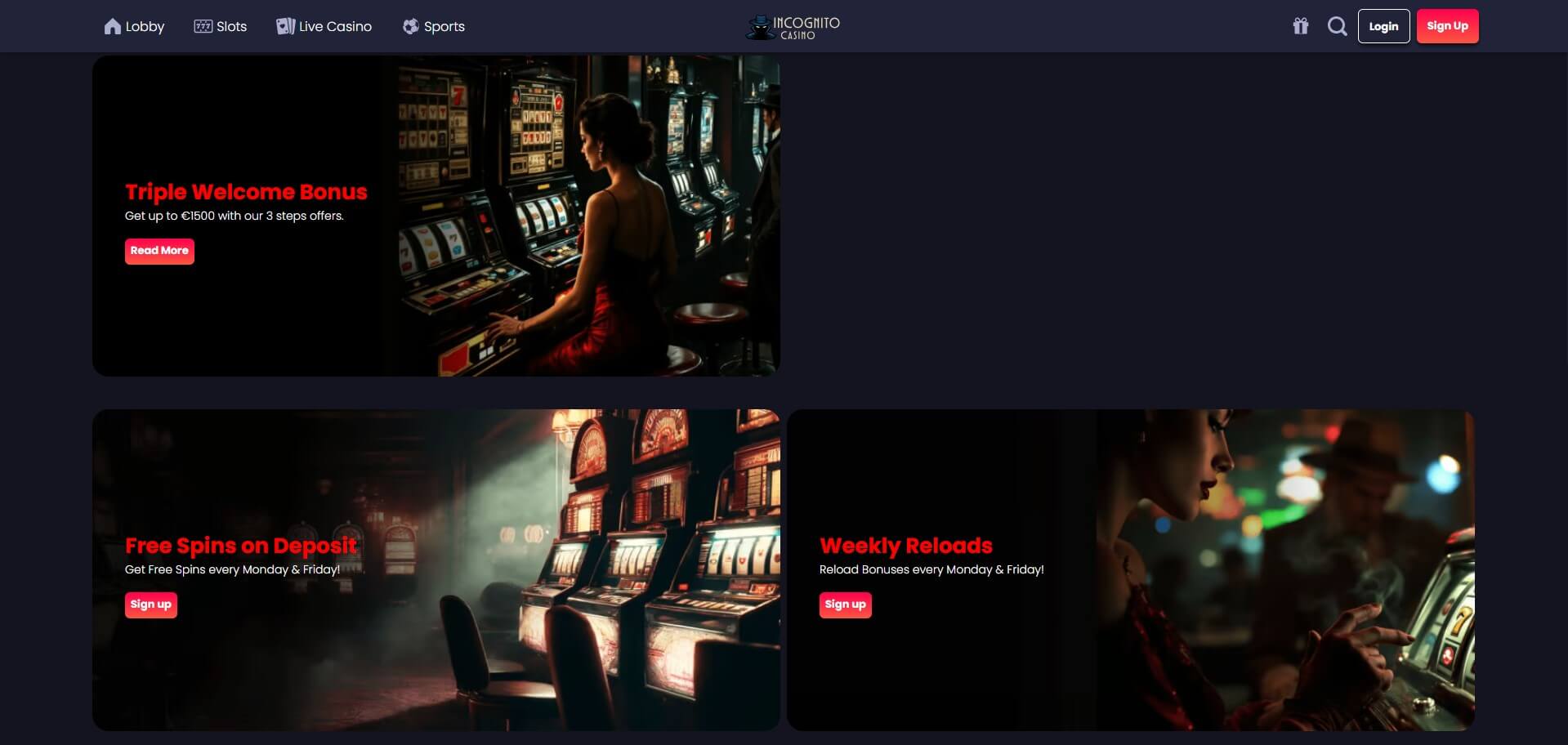Open the Lobby menu item
The image size is (1568, 745).
click(135, 26)
